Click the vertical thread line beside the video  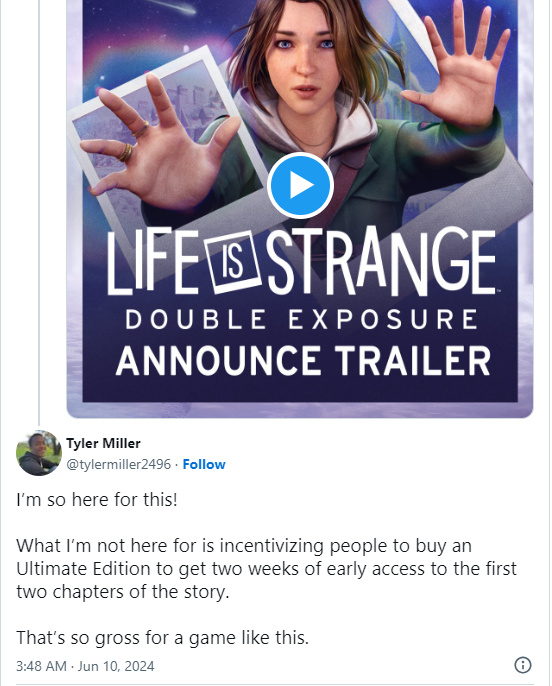point(39,212)
